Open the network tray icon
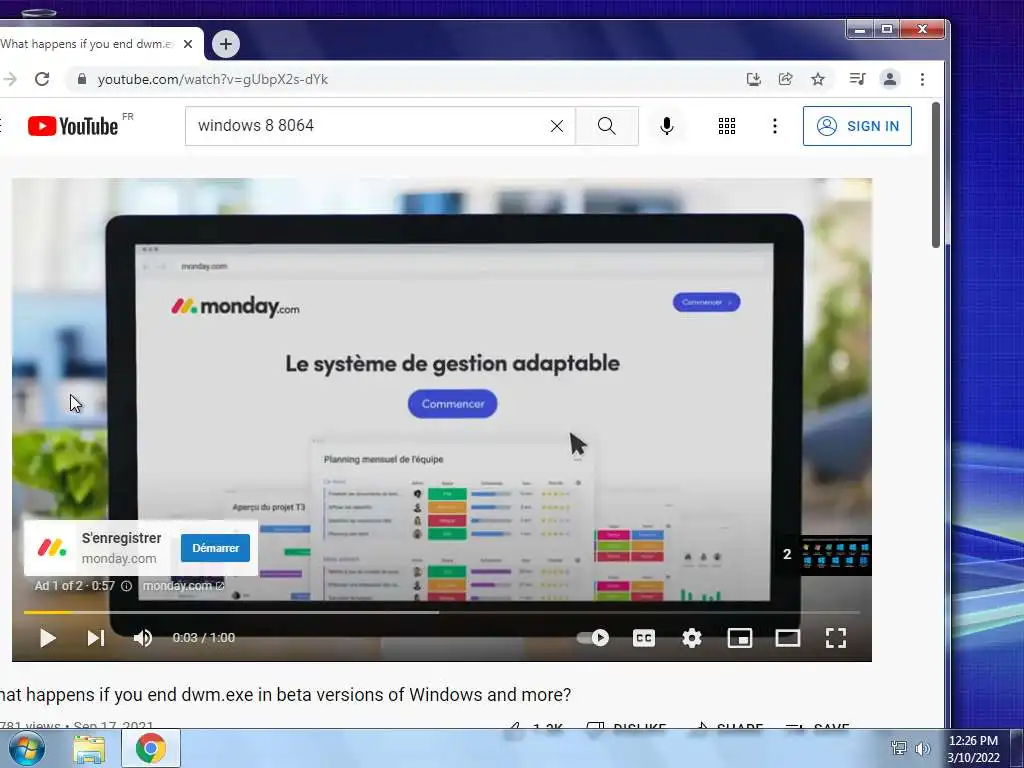 tap(899, 748)
